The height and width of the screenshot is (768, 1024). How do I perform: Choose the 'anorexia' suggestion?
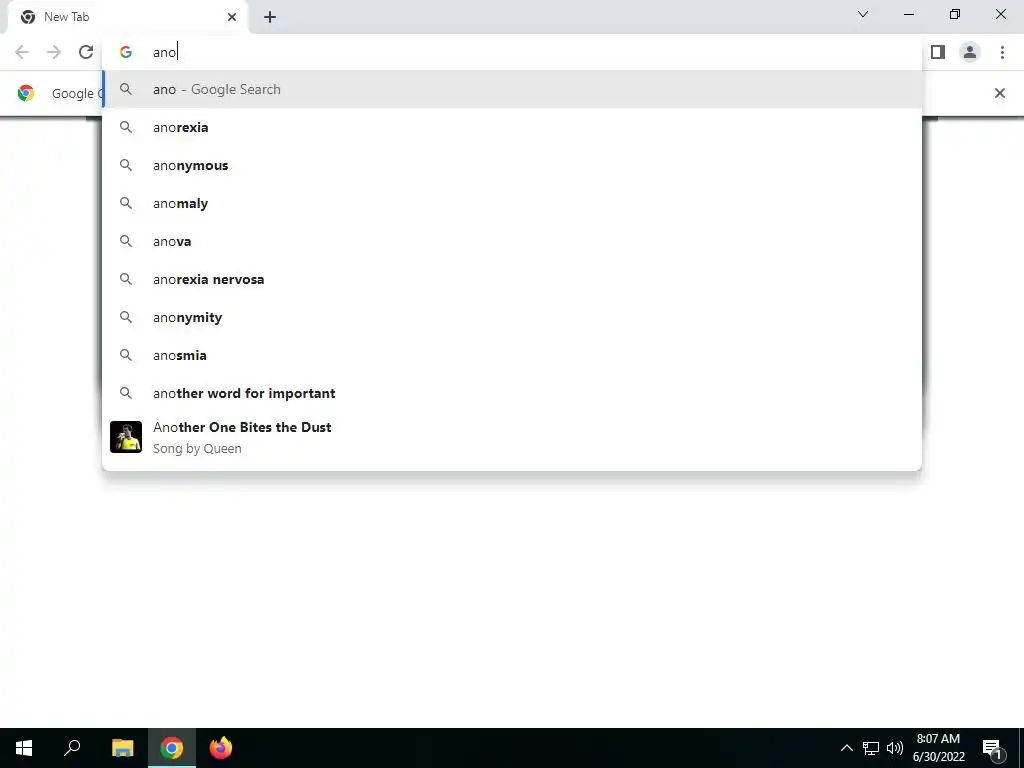coord(512,127)
